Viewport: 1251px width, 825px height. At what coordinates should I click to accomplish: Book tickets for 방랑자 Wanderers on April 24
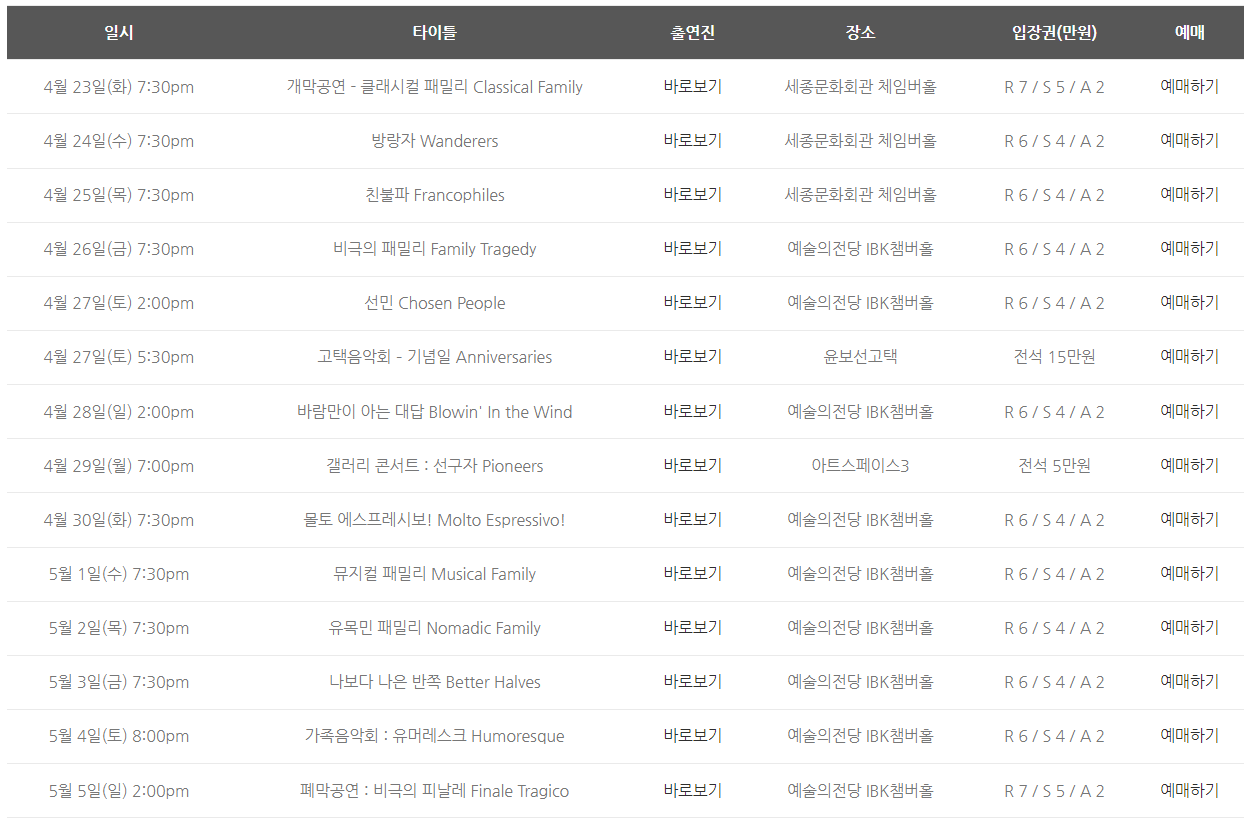tap(1190, 141)
